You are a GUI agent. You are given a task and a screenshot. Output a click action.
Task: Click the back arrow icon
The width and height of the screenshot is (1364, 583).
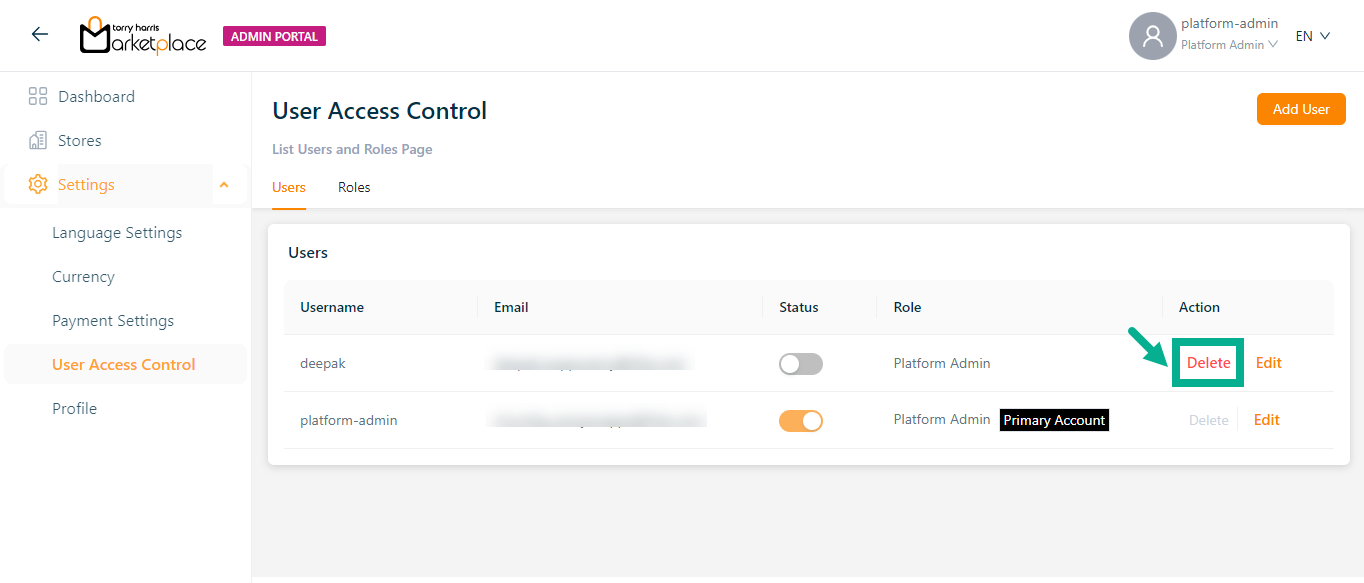coord(40,35)
